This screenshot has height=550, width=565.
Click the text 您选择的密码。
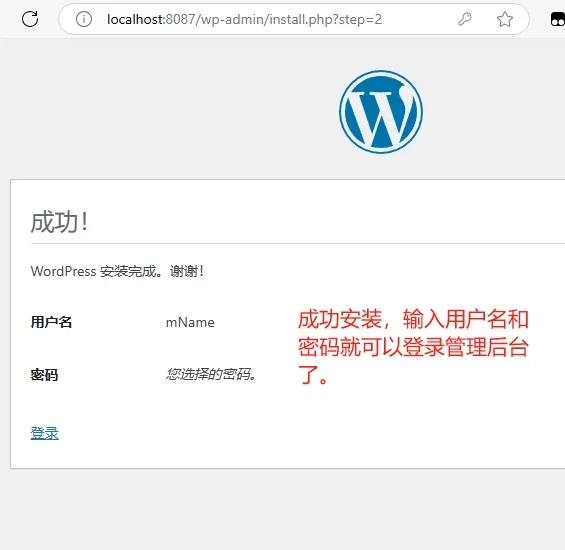pos(211,374)
